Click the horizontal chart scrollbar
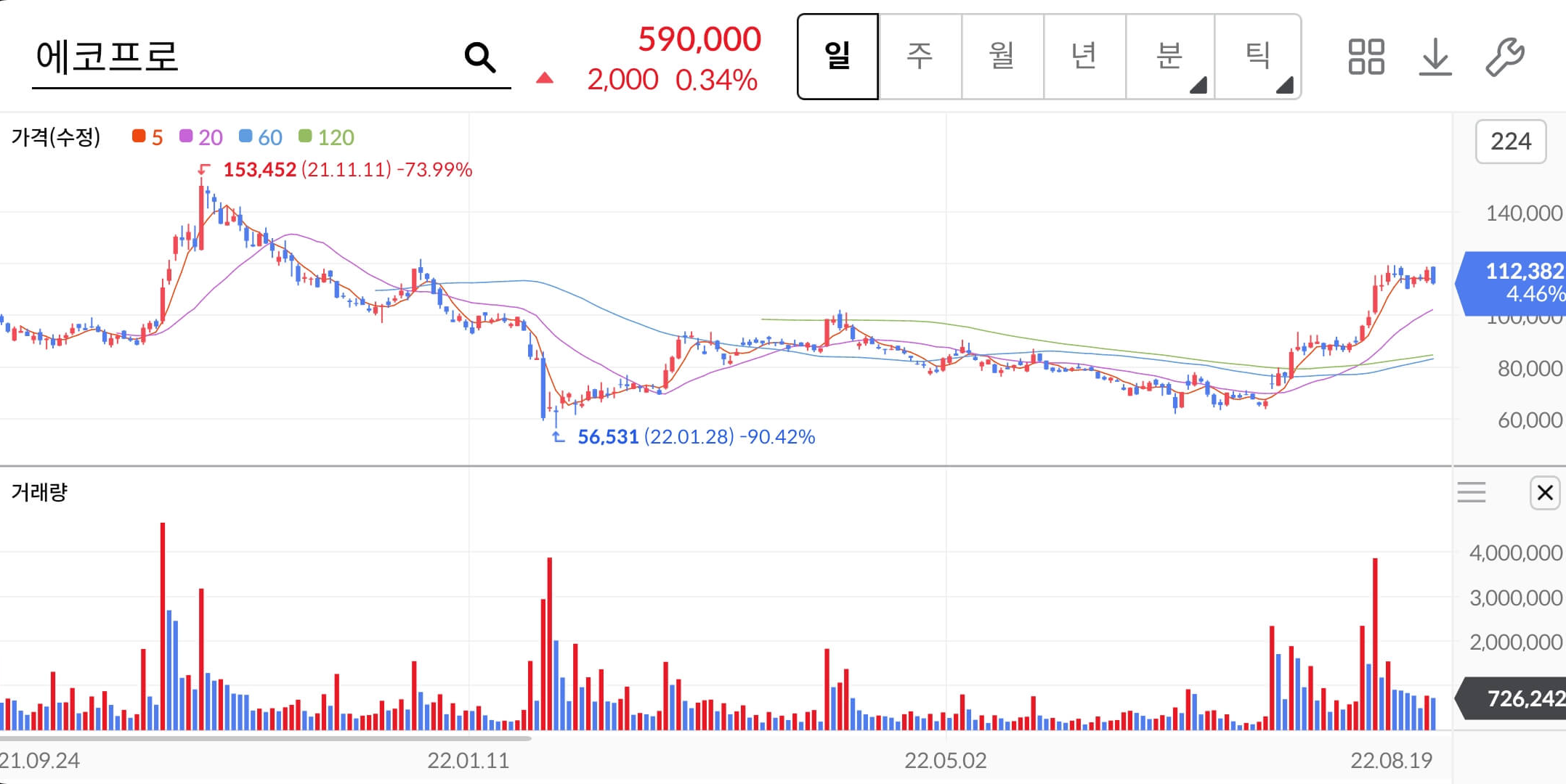1566x784 pixels. (265, 738)
